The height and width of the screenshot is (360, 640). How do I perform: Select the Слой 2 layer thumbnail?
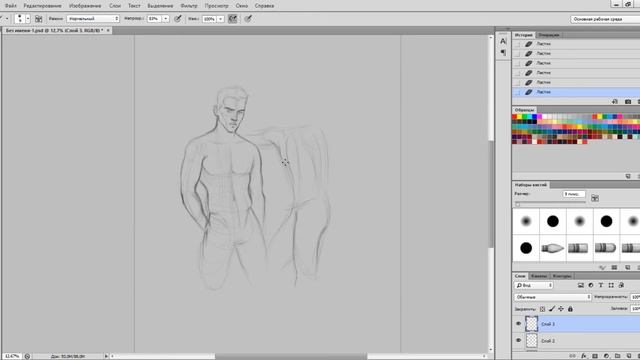531,340
